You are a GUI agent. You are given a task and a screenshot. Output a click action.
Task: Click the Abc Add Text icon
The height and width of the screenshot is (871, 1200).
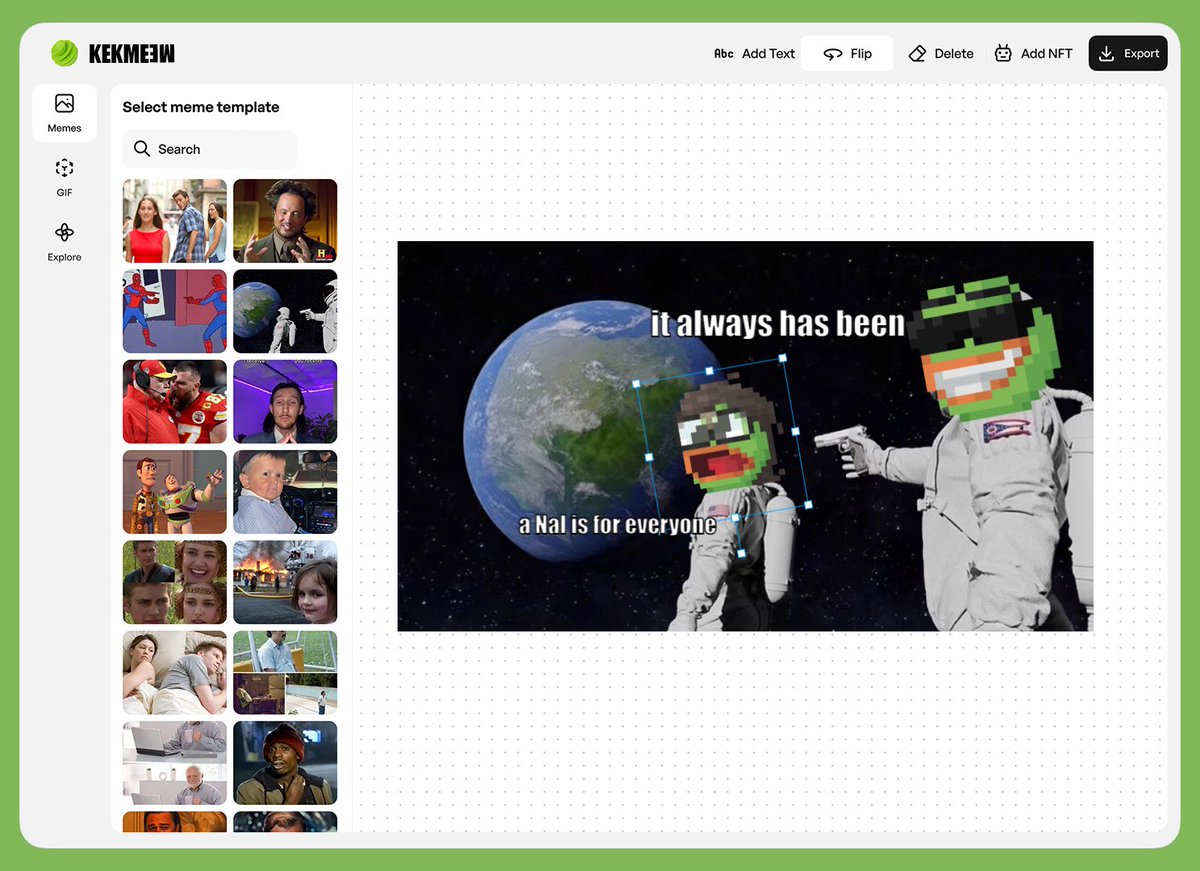pos(723,53)
